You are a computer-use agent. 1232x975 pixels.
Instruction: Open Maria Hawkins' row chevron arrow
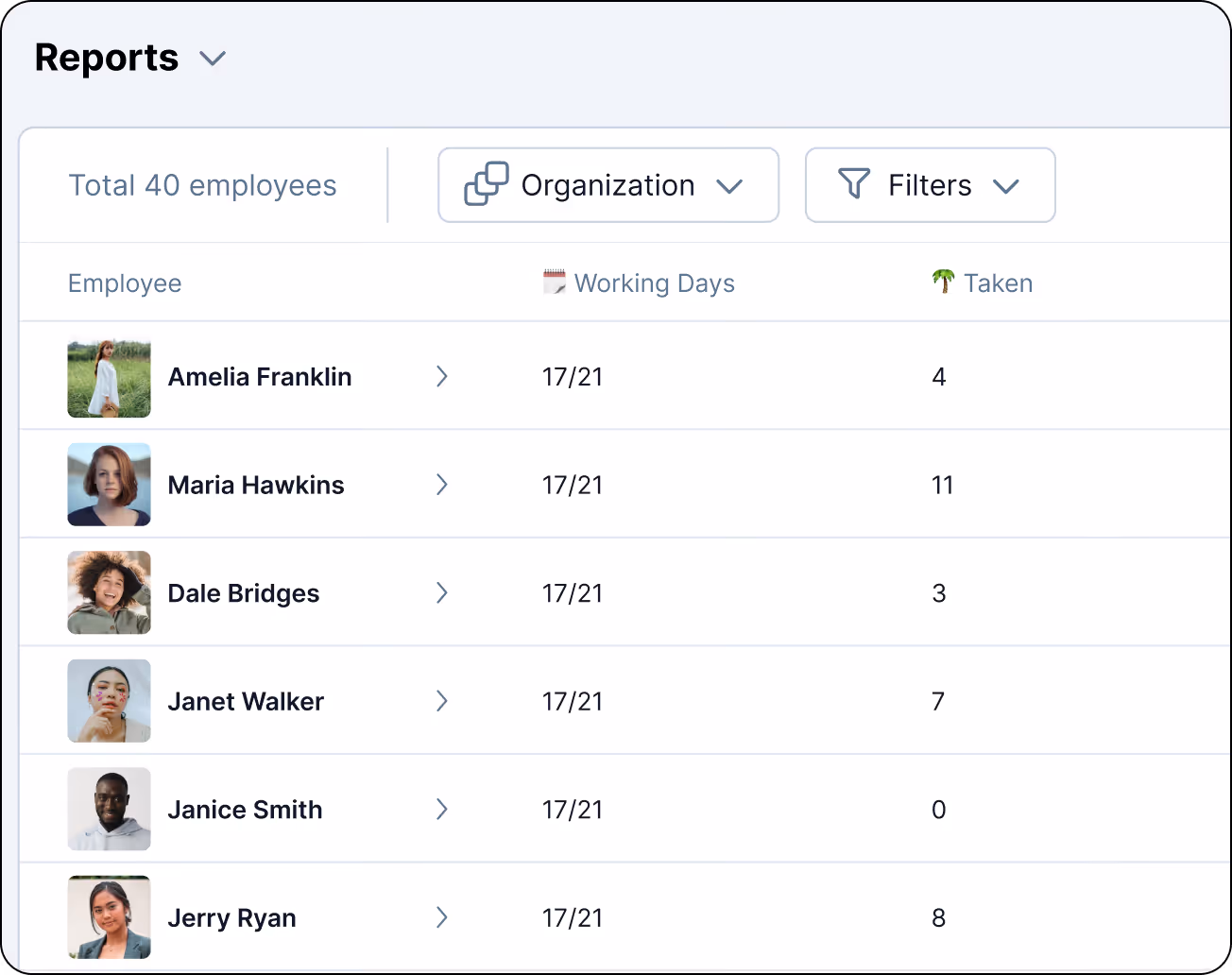tap(441, 485)
